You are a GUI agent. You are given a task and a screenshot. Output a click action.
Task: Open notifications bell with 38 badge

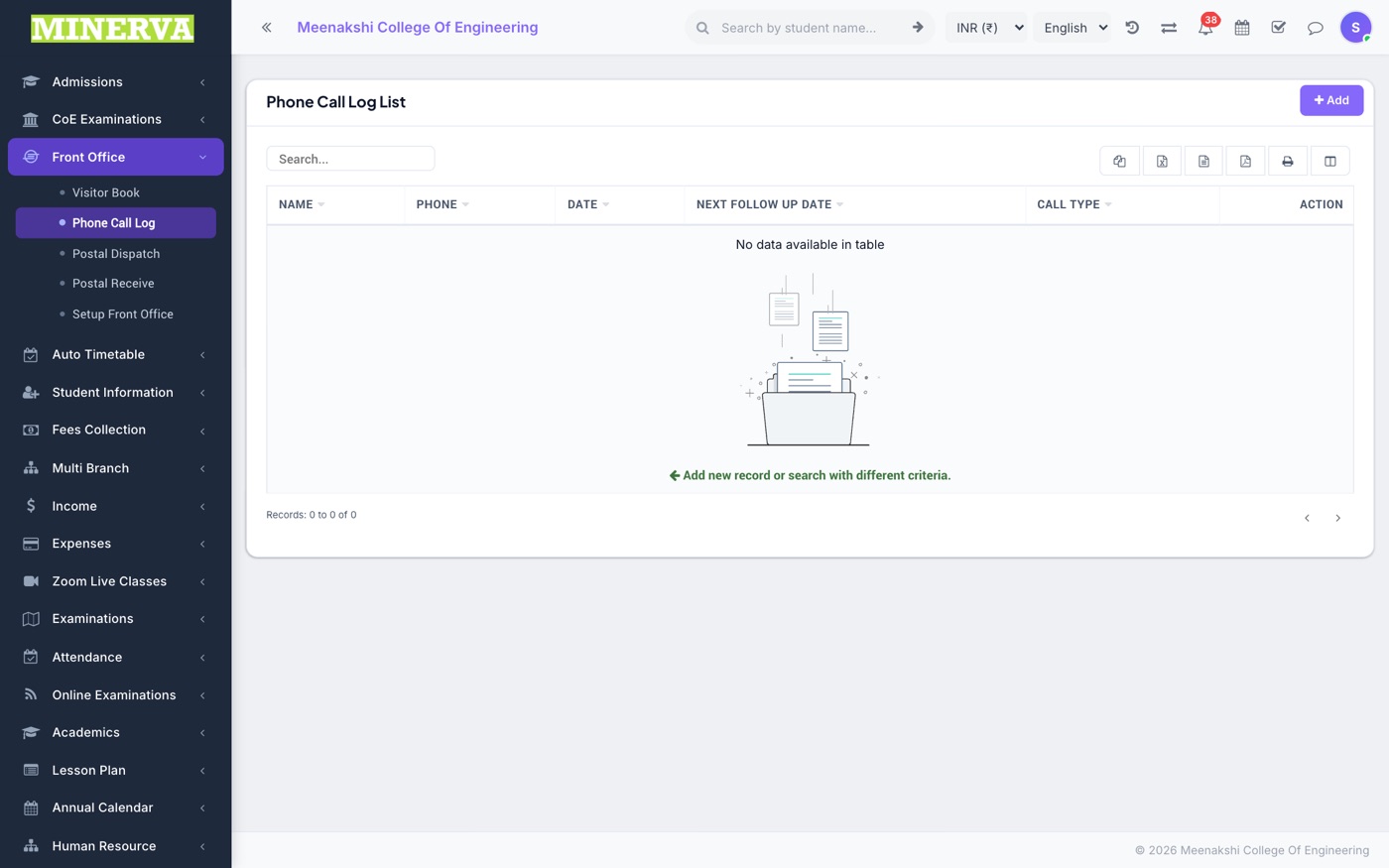click(x=1205, y=28)
